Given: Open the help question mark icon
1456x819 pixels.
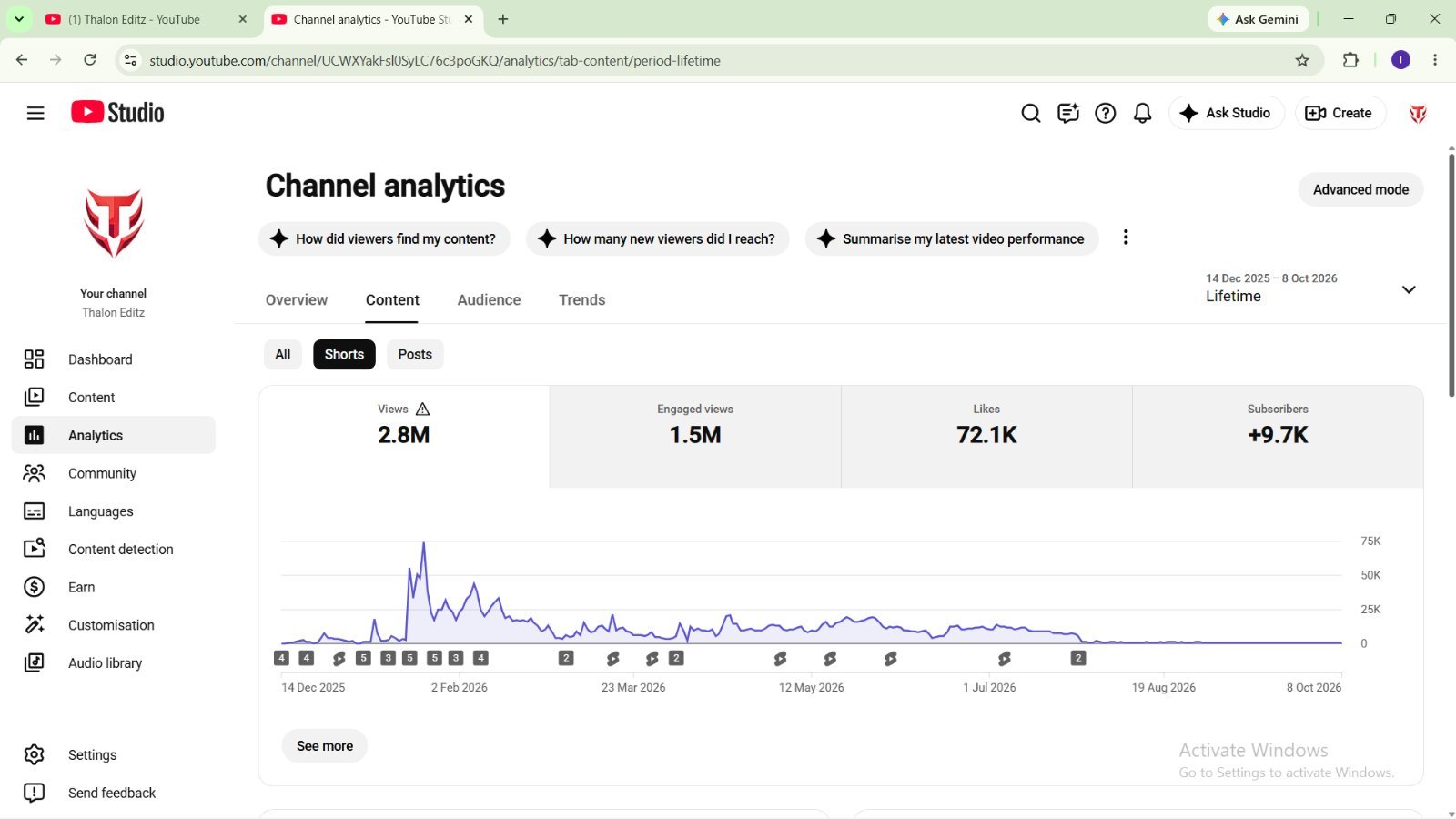Looking at the screenshot, I should tap(1105, 113).
